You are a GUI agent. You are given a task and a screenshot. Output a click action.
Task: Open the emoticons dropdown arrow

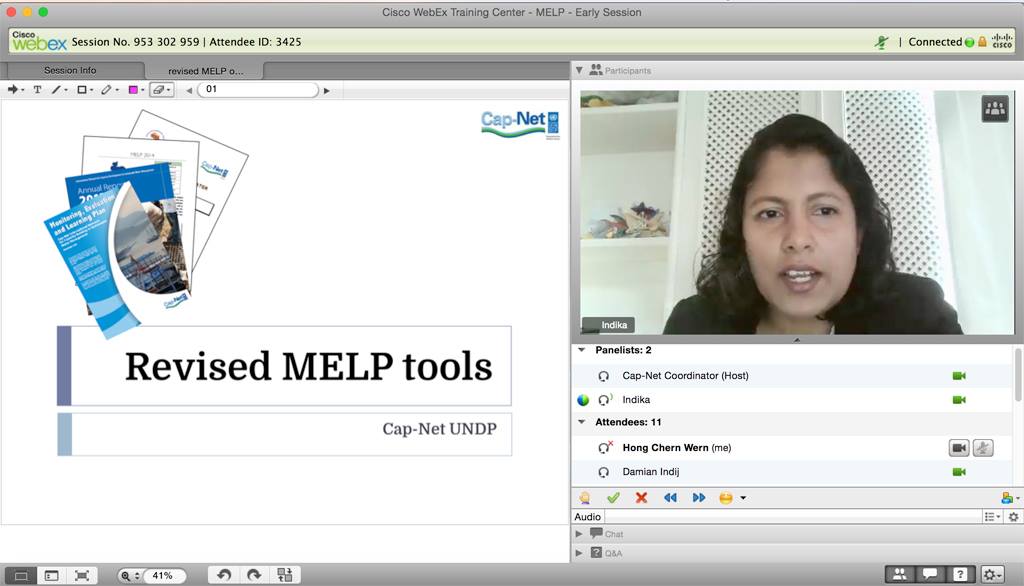pyautogui.click(x=743, y=498)
